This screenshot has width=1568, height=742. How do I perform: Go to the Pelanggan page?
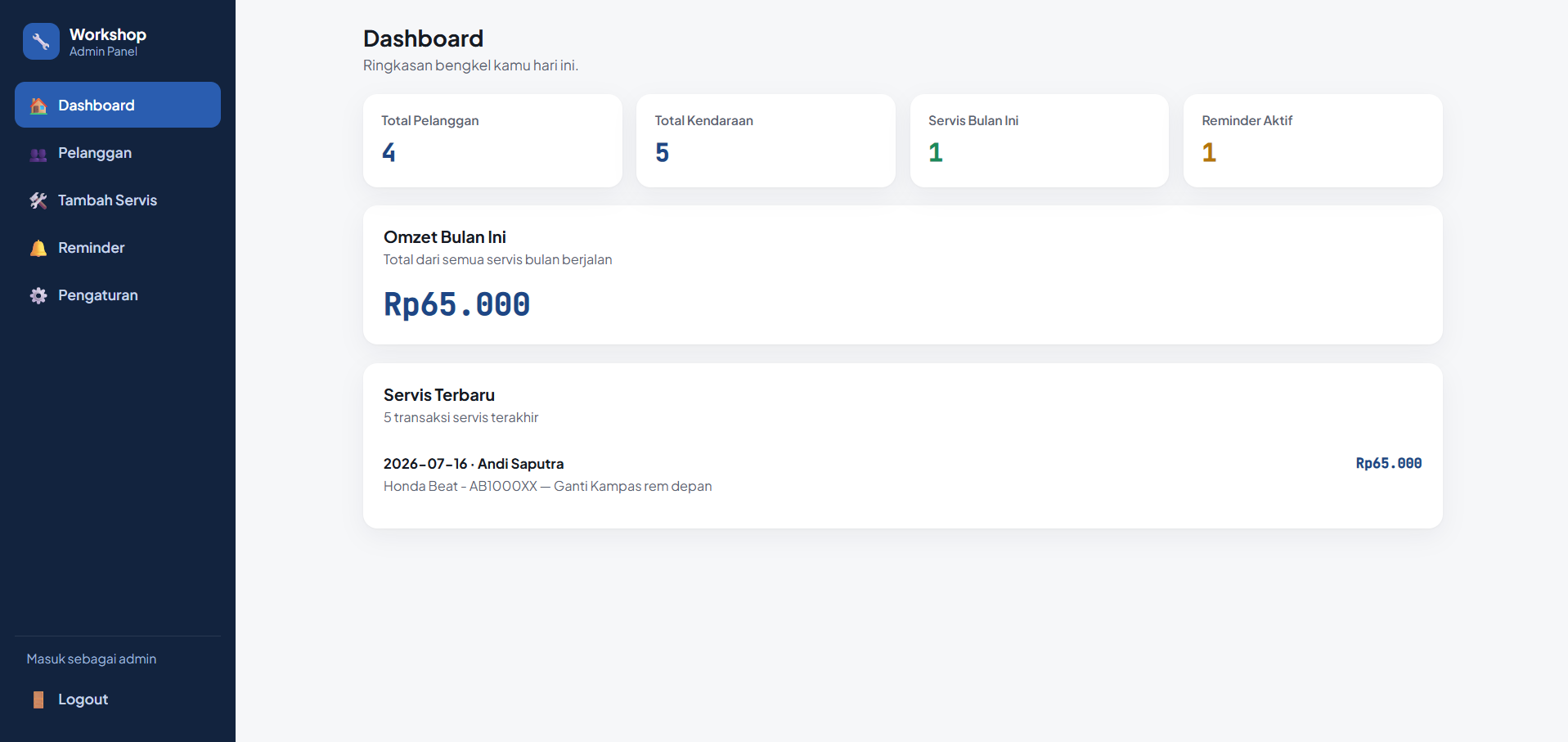click(x=118, y=153)
